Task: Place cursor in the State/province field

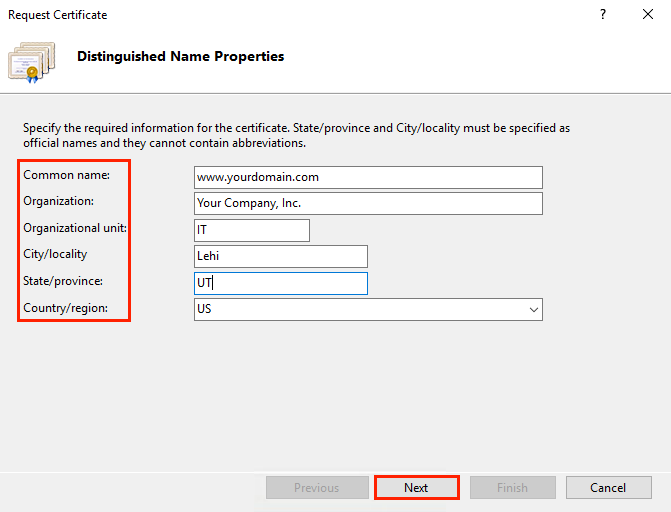Action: tap(281, 283)
